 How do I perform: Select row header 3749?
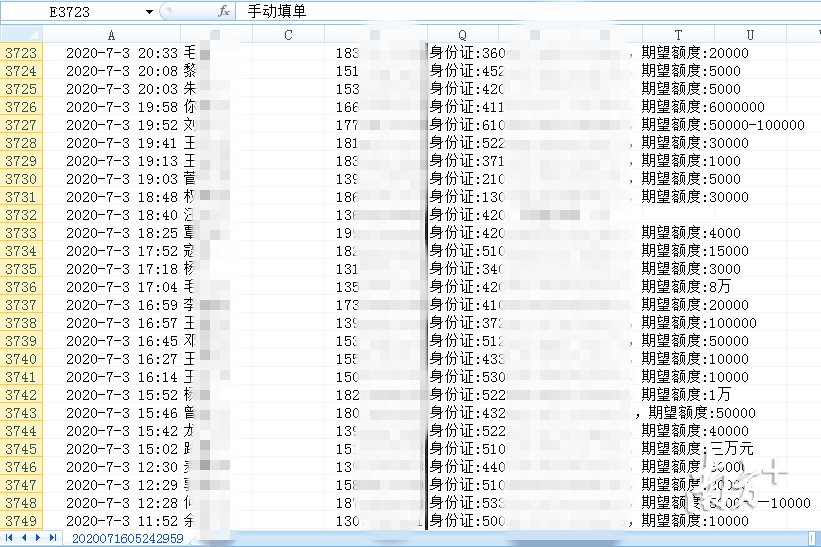21,521
